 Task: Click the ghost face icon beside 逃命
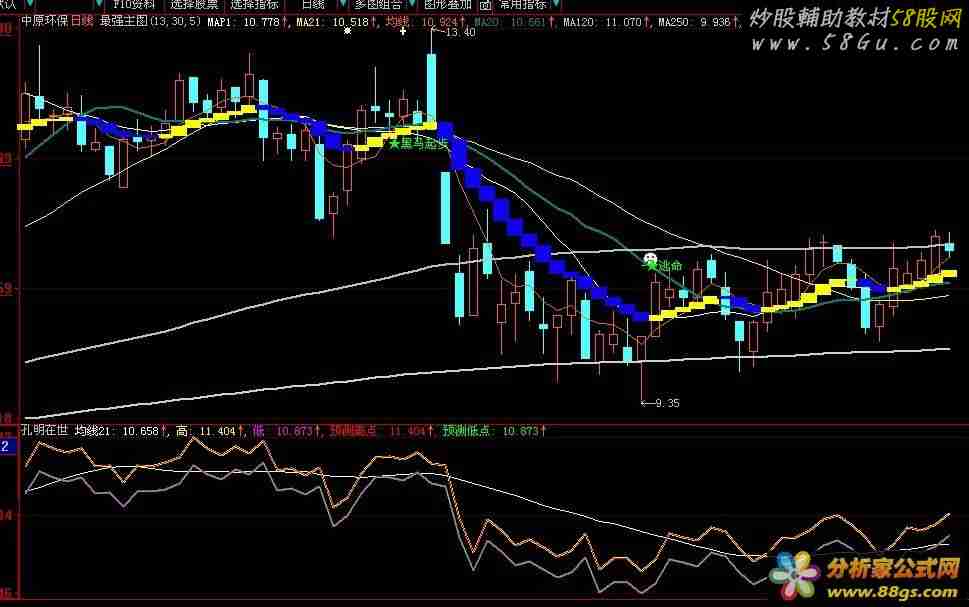(x=650, y=258)
